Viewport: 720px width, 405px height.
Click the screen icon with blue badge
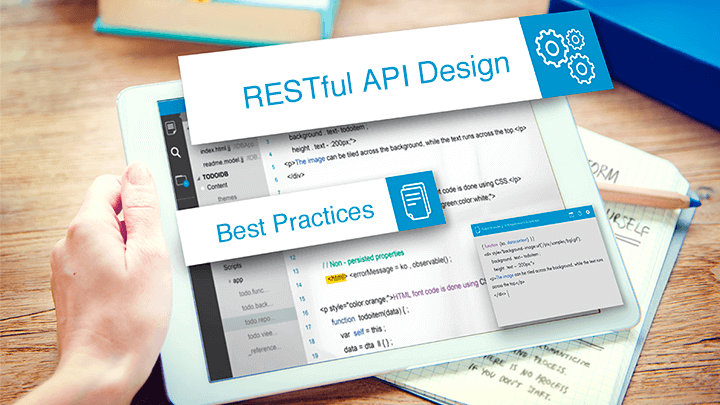point(182,181)
